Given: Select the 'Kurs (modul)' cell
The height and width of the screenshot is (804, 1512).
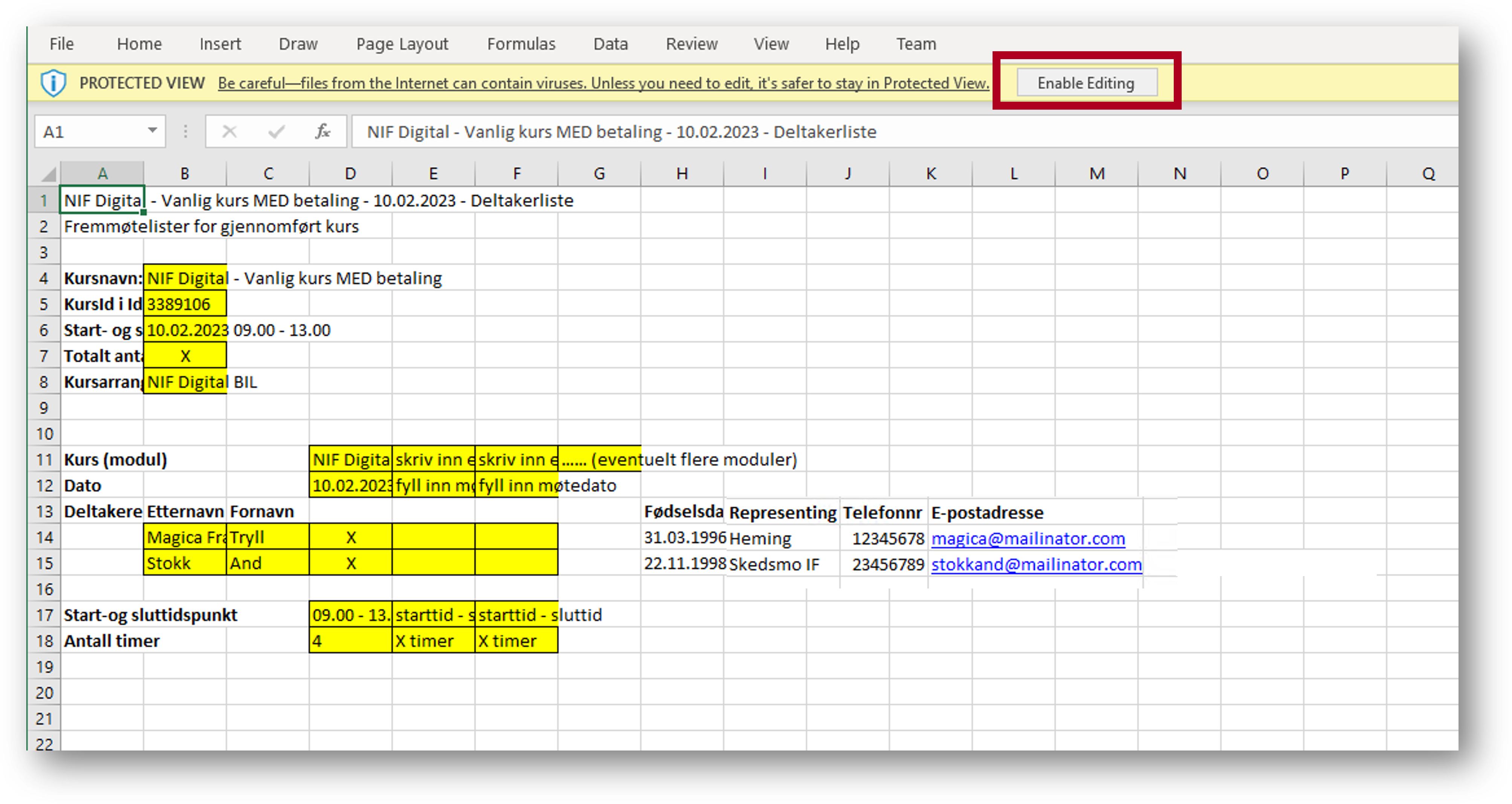Looking at the screenshot, I should 102,459.
